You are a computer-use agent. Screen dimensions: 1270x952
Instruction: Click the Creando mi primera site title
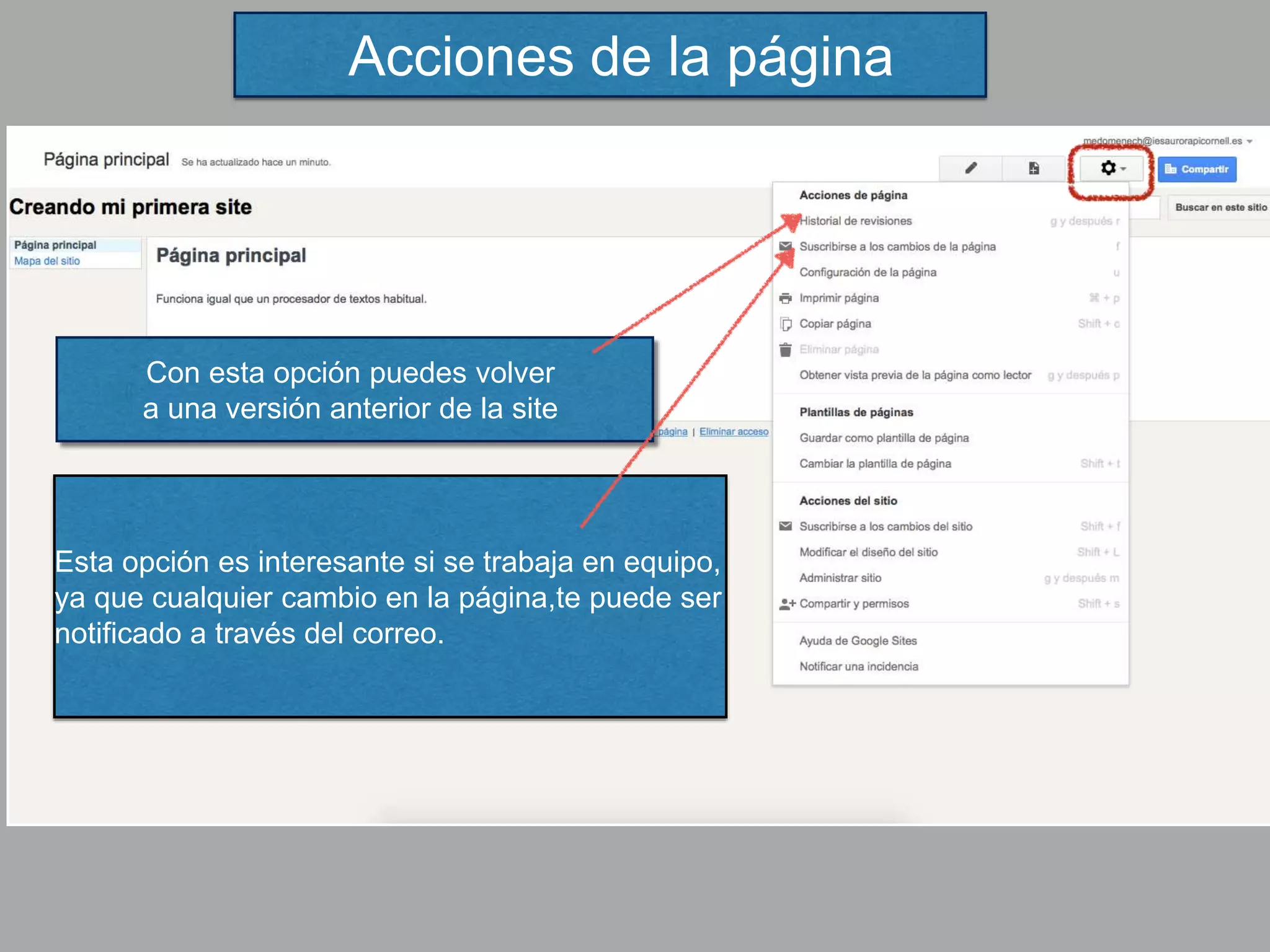(x=130, y=207)
